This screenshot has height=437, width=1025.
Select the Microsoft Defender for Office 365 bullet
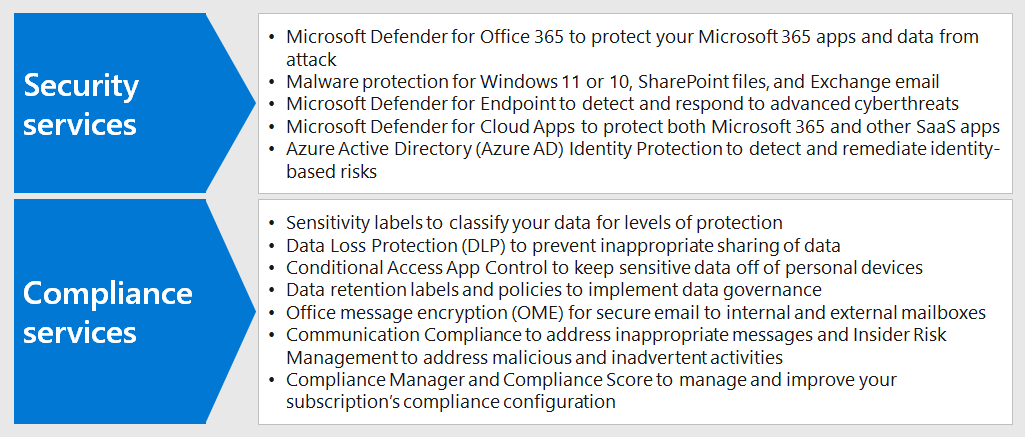(632, 48)
